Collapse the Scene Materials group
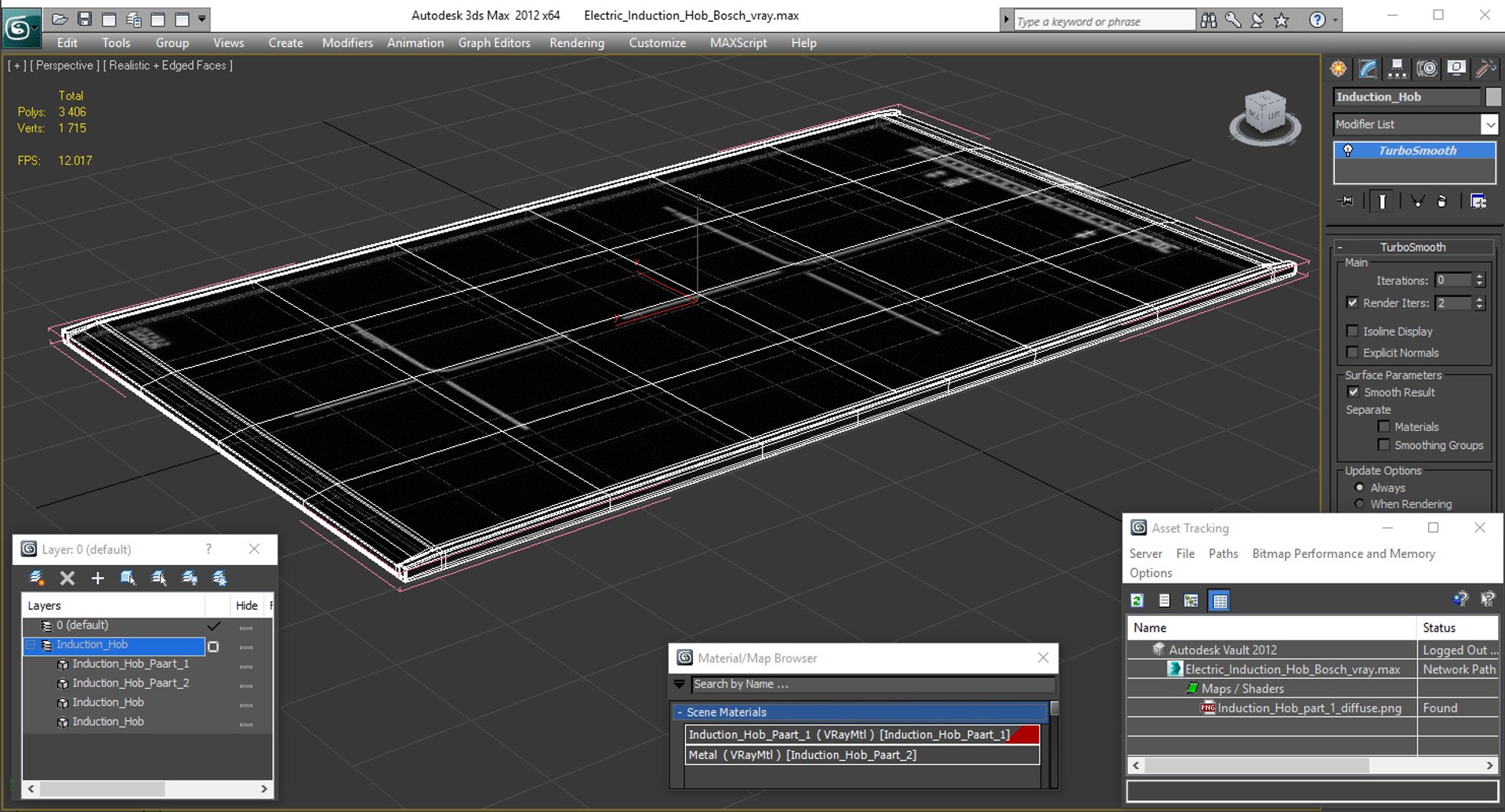This screenshot has width=1505, height=812. pyautogui.click(x=680, y=712)
